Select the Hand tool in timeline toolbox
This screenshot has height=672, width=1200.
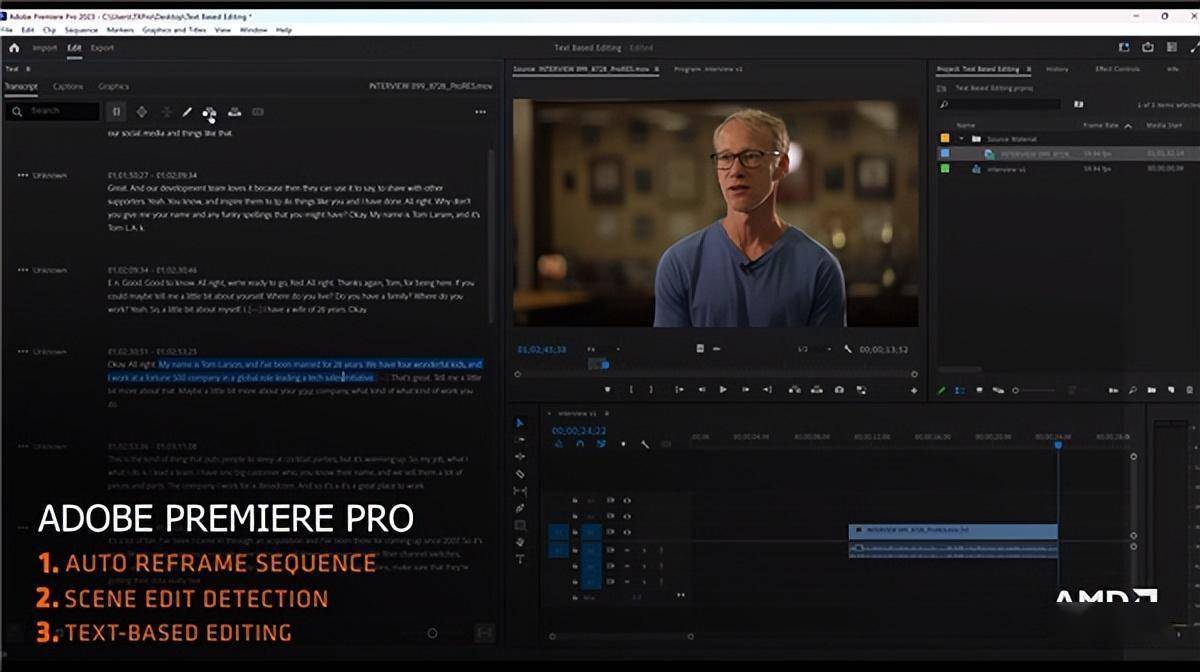pyautogui.click(x=520, y=542)
